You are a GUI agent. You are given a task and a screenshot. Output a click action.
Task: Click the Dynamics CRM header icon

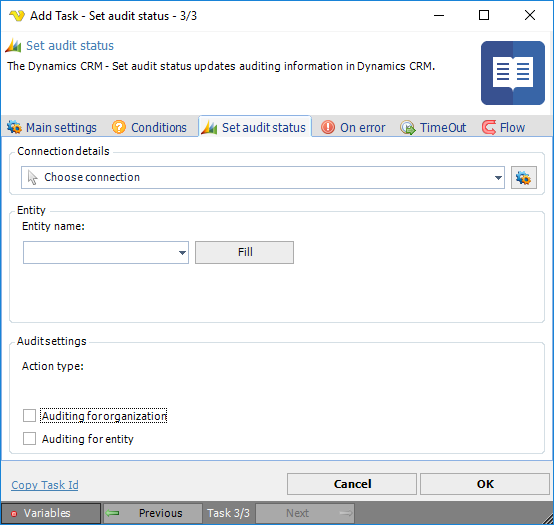[x=13, y=46]
